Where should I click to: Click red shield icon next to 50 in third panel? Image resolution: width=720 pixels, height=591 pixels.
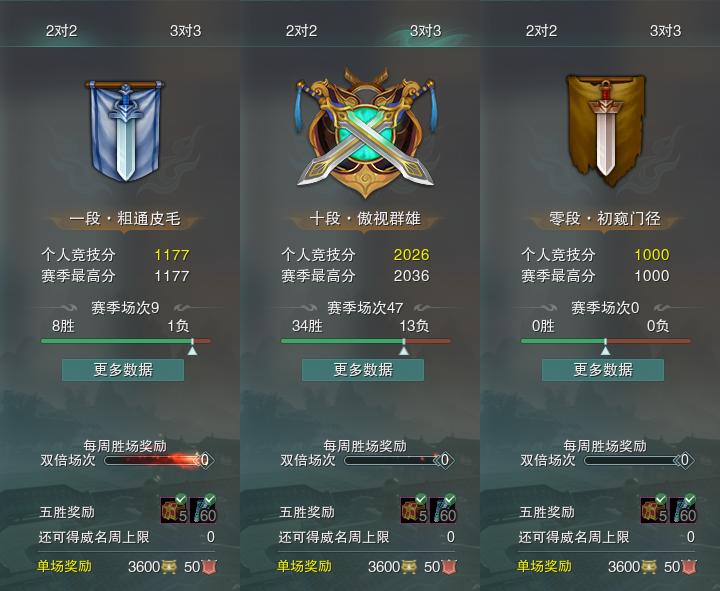pos(688,567)
